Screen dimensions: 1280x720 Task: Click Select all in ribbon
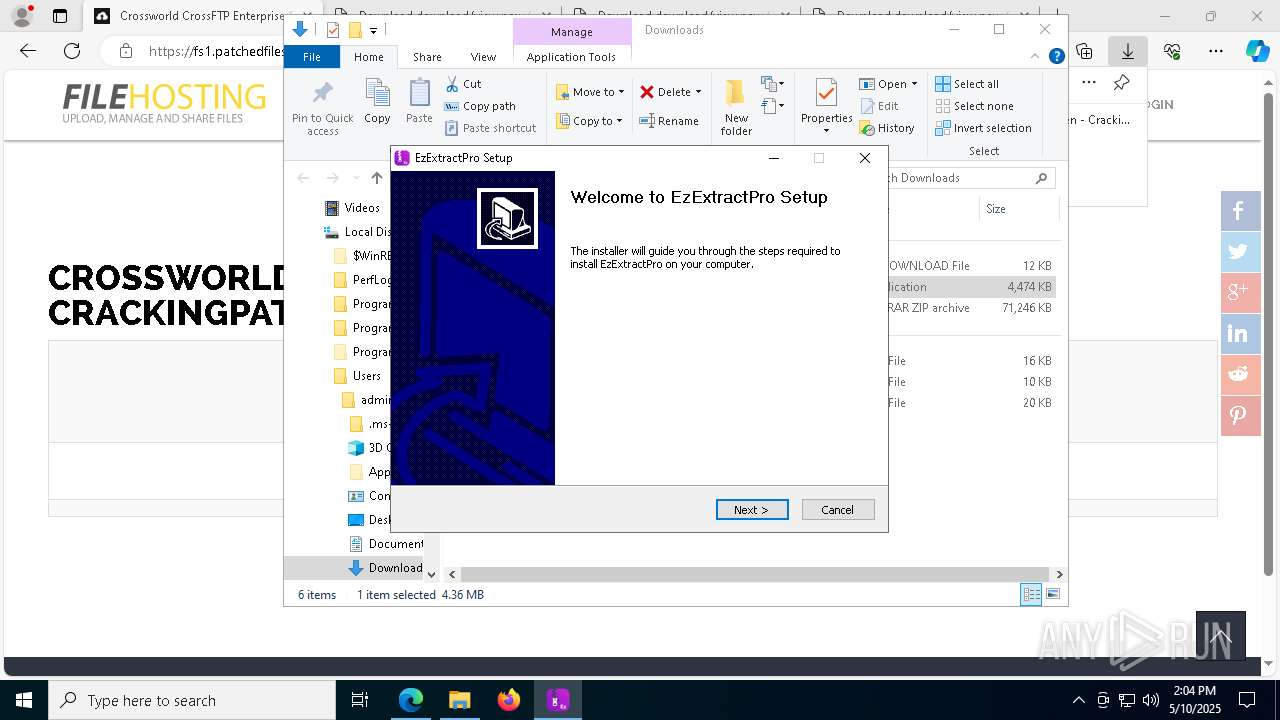pyautogui.click(x=967, y=84)
